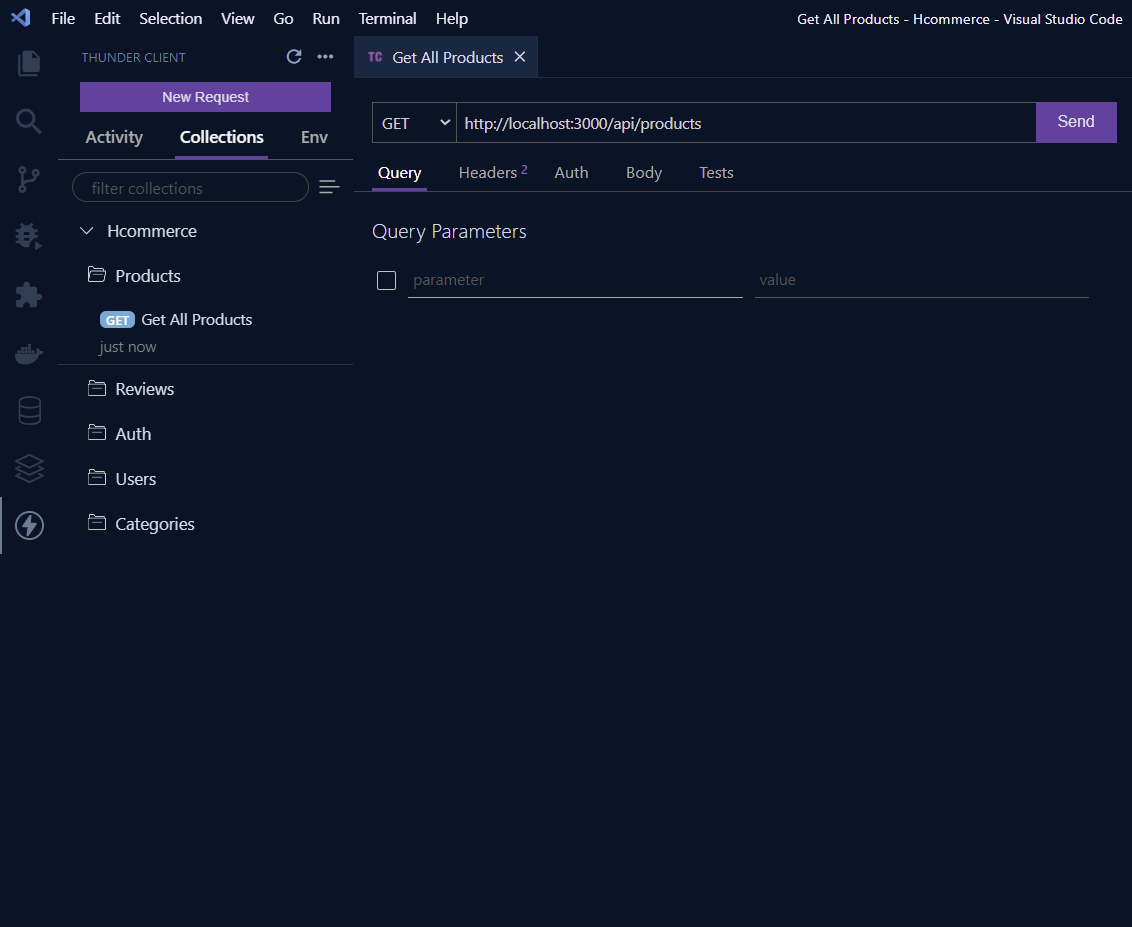Open the Search icon in activity bar
This screenshot has height=927, width=1132.
[29, 121]
